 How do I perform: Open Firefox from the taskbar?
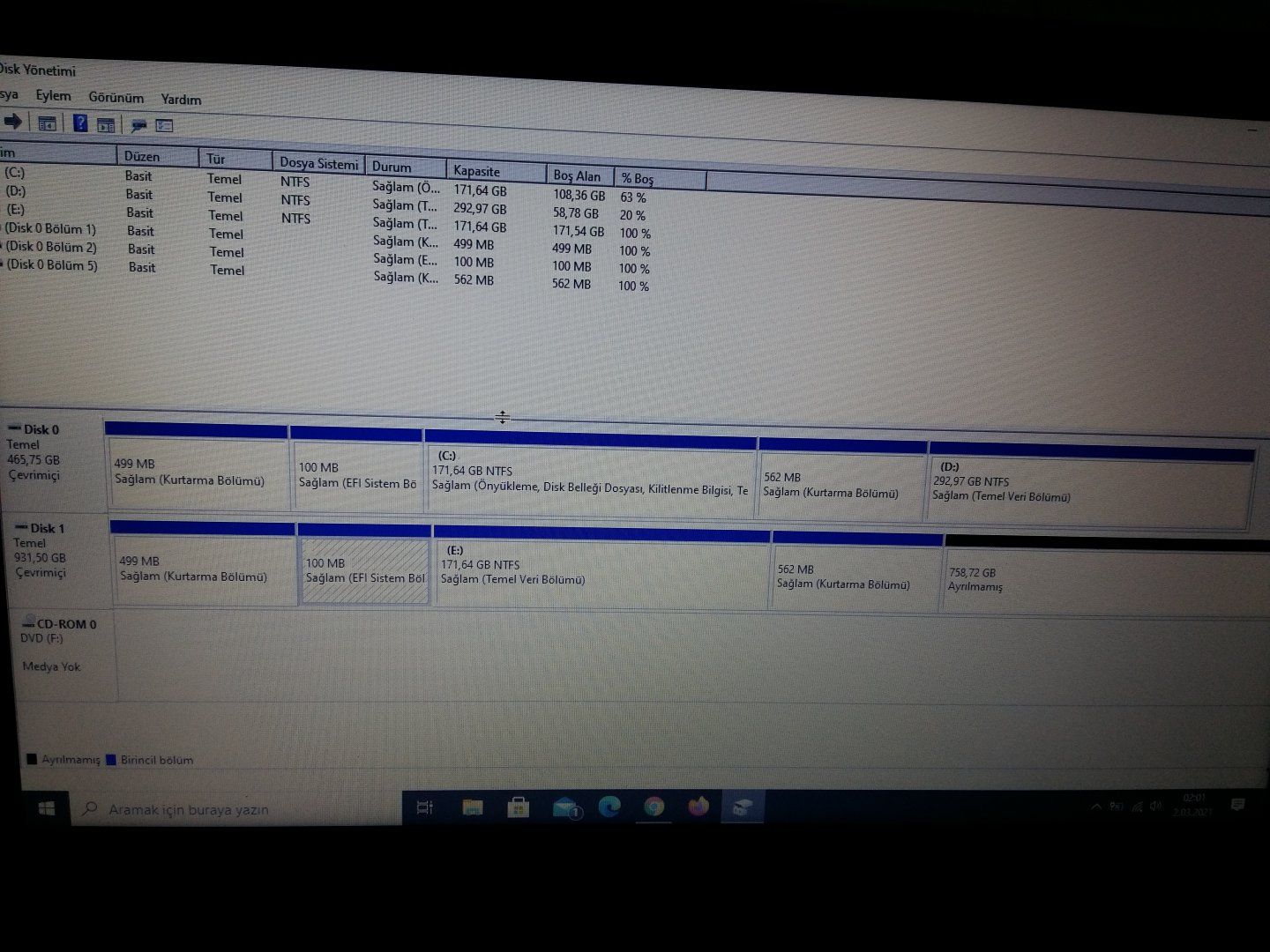(698, 807)
